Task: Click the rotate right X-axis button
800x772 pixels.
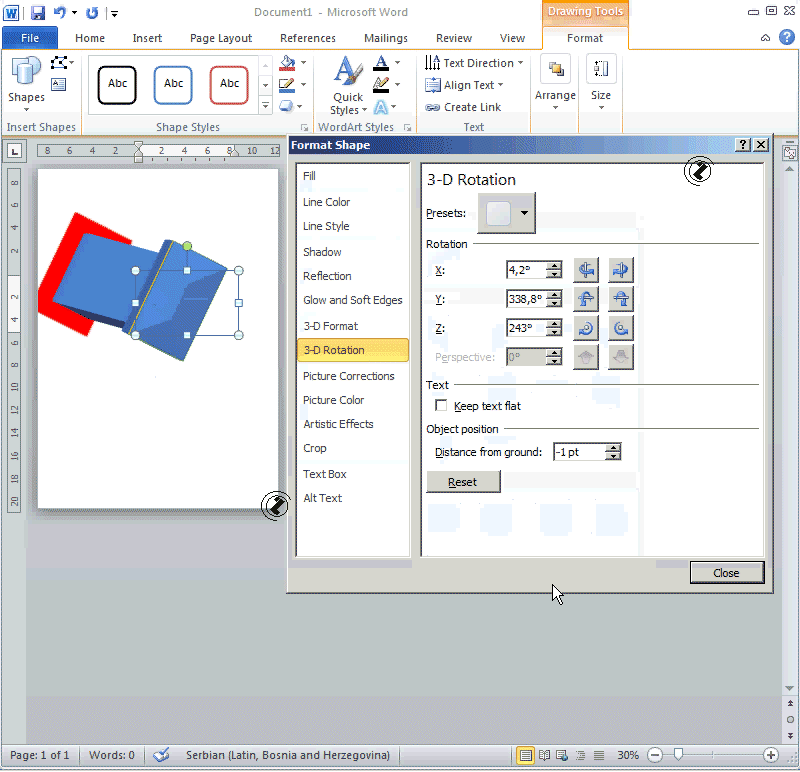Action: 621,270
